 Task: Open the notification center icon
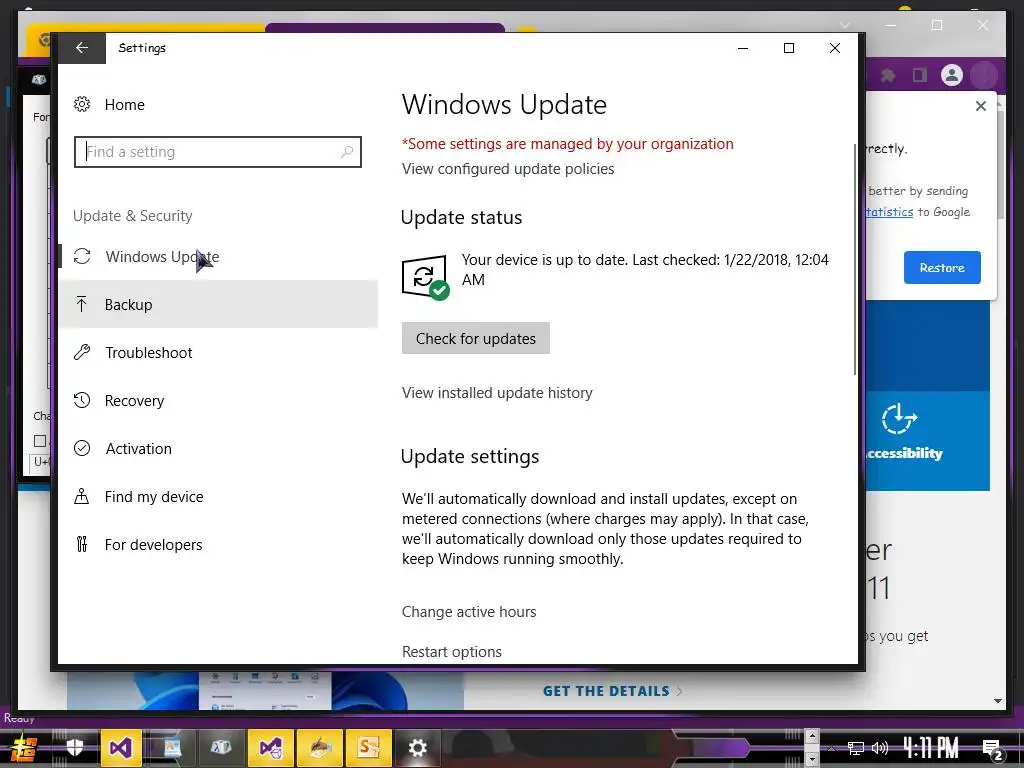(x=992, y=749)
